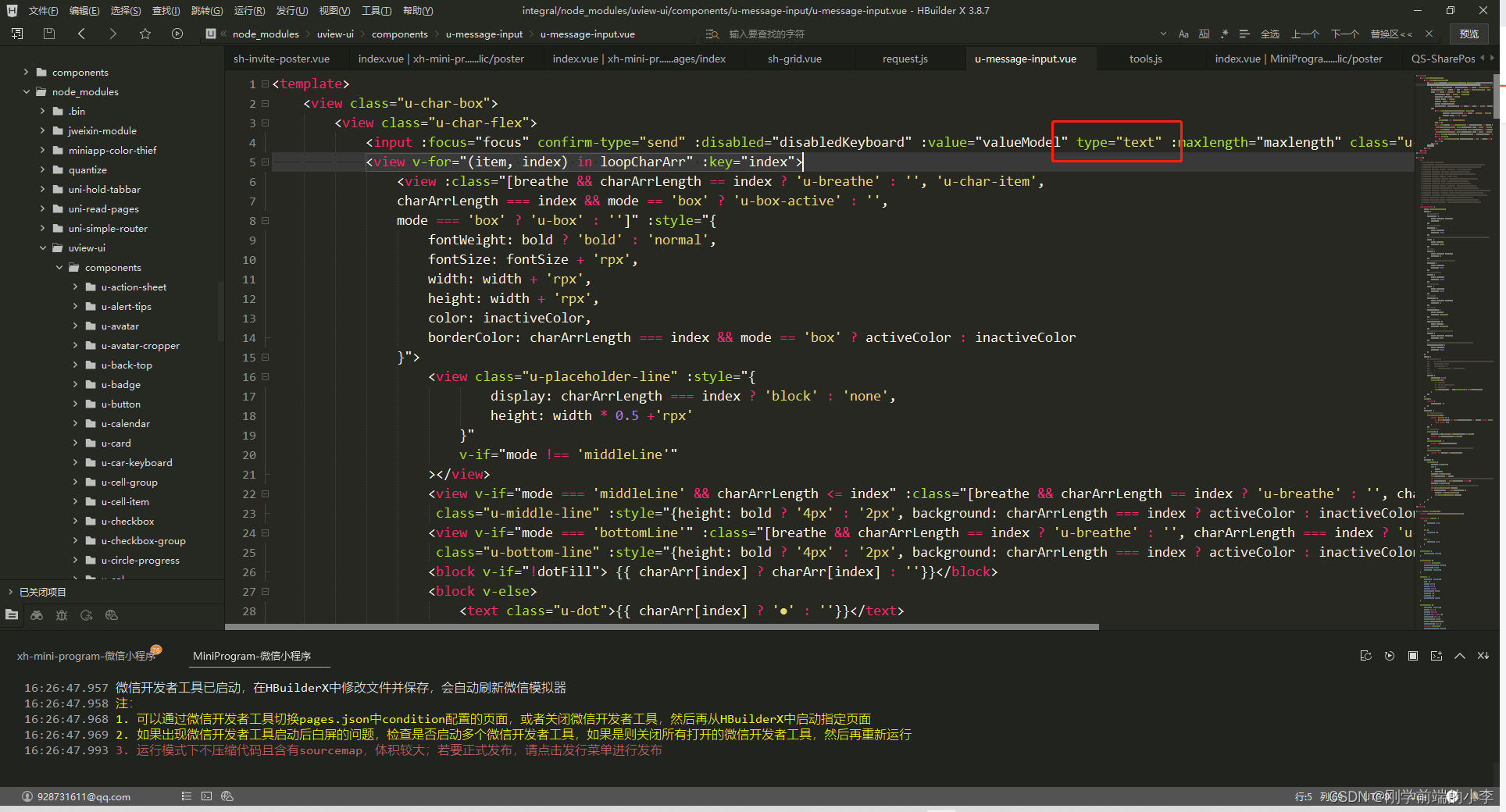Click the search-in-file icon beside find field

tap(712, 34)
